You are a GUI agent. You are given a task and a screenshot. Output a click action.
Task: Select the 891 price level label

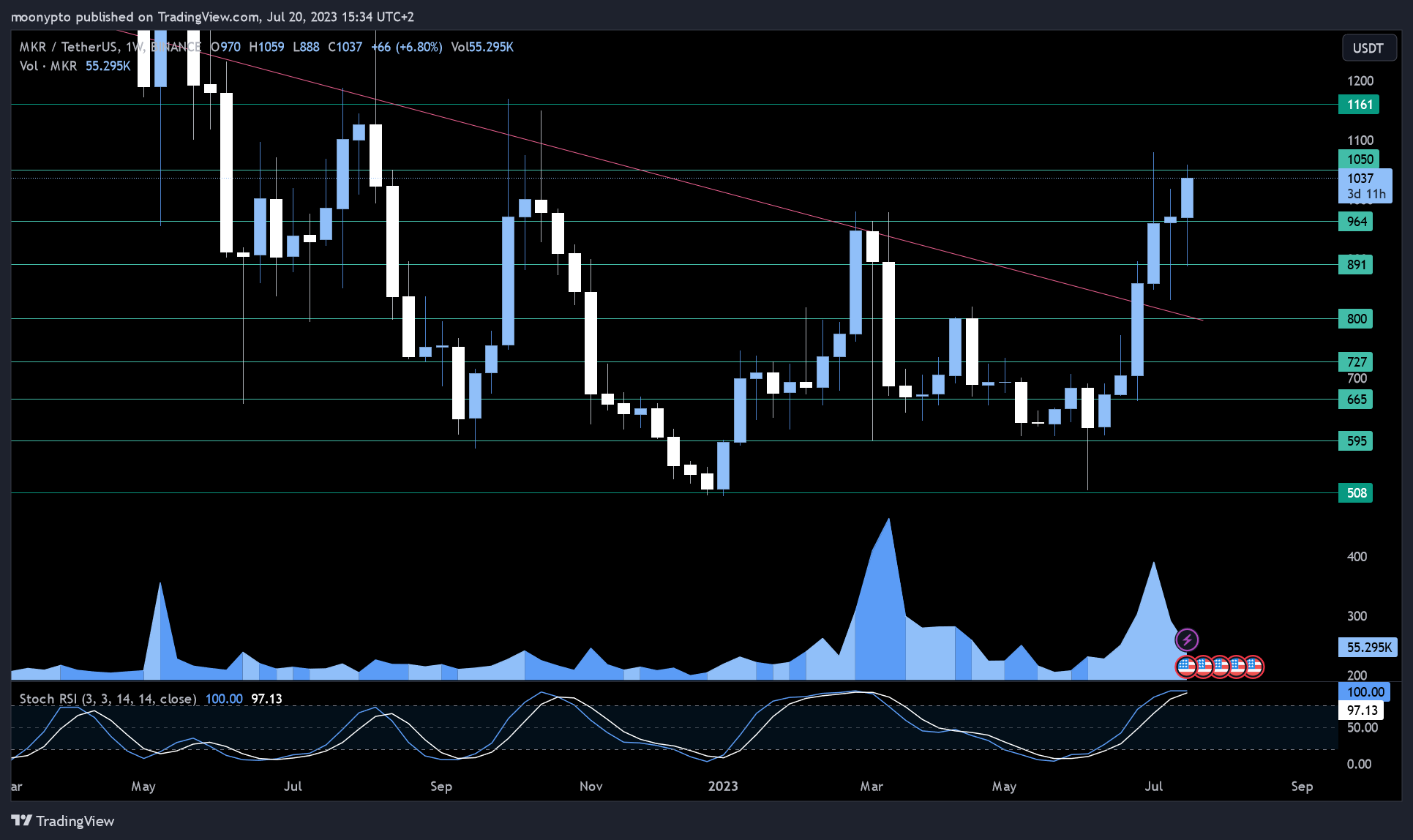click(x=1356, y=265)
